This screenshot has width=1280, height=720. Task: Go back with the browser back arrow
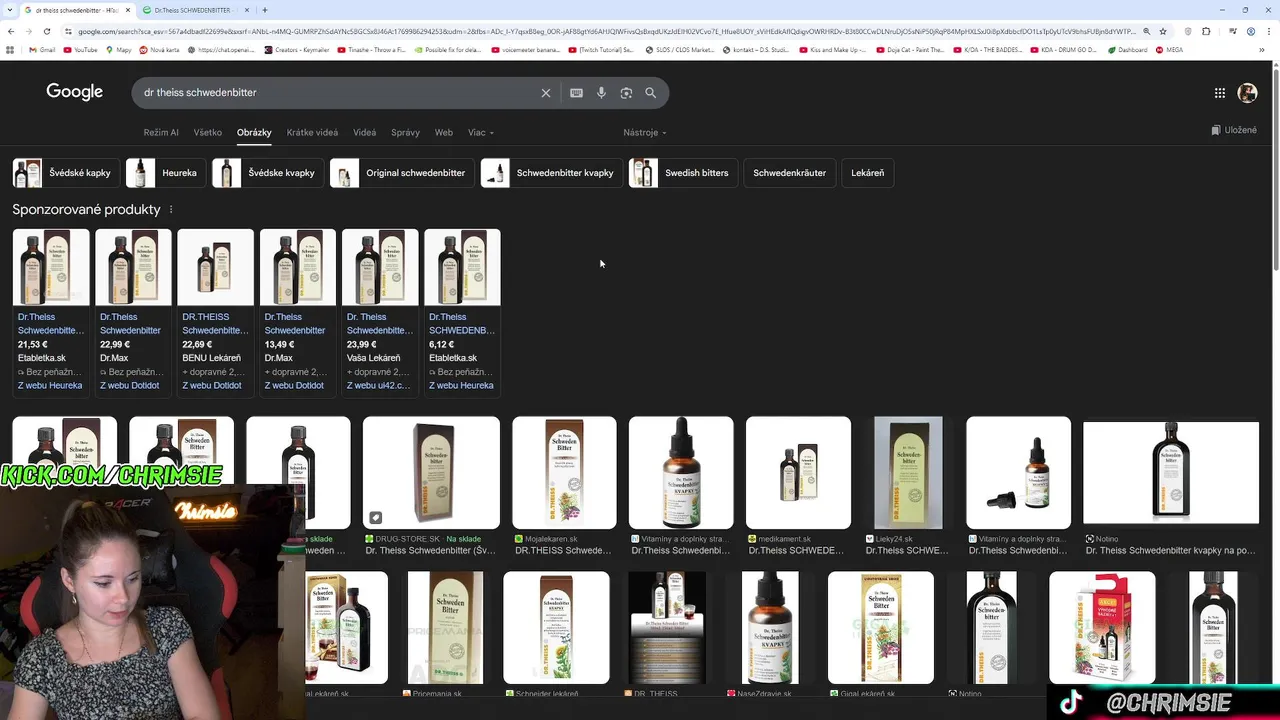coord(12,31)
